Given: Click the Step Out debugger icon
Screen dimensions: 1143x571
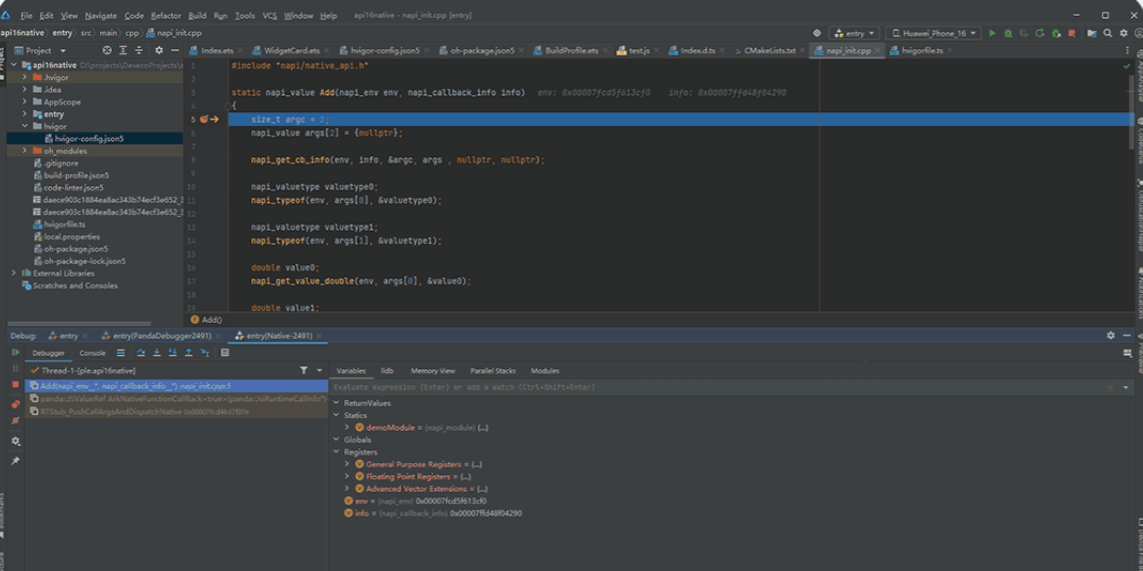Looking at the screenshot, I should (x=189, y=353).
